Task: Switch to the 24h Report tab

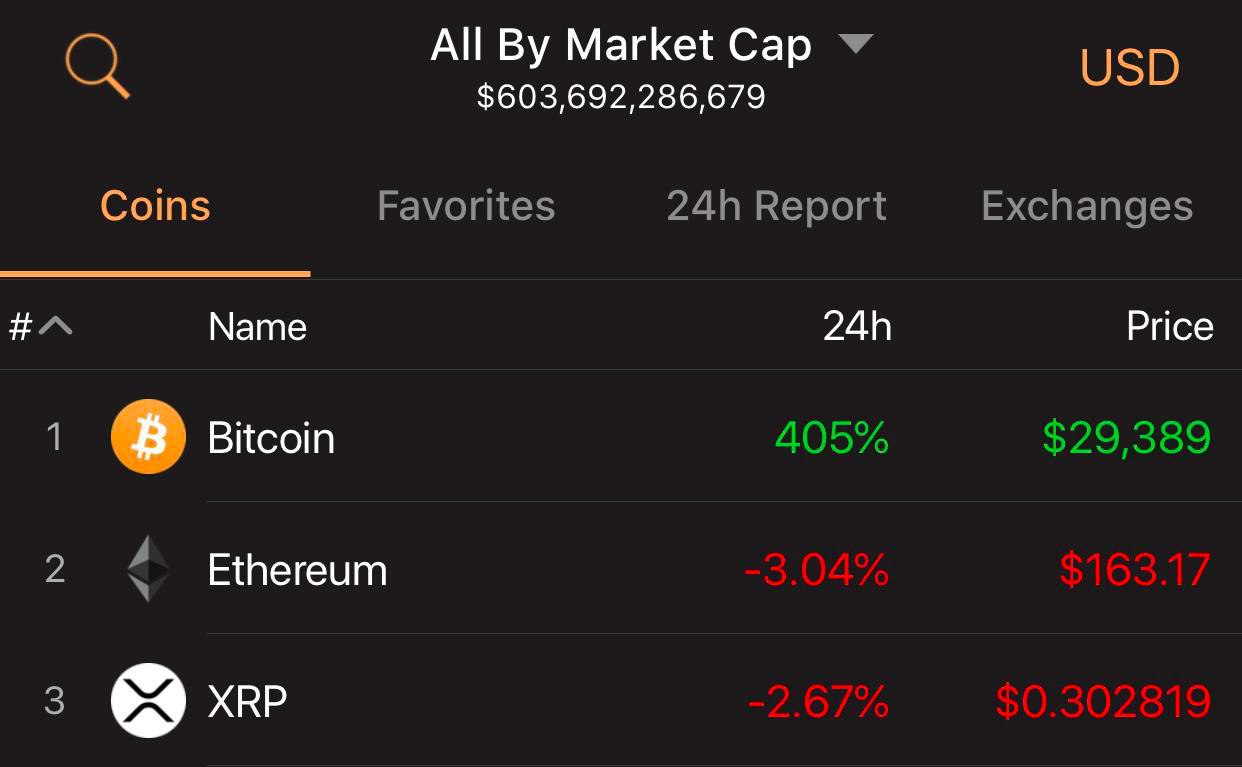Action: point(776,206)
